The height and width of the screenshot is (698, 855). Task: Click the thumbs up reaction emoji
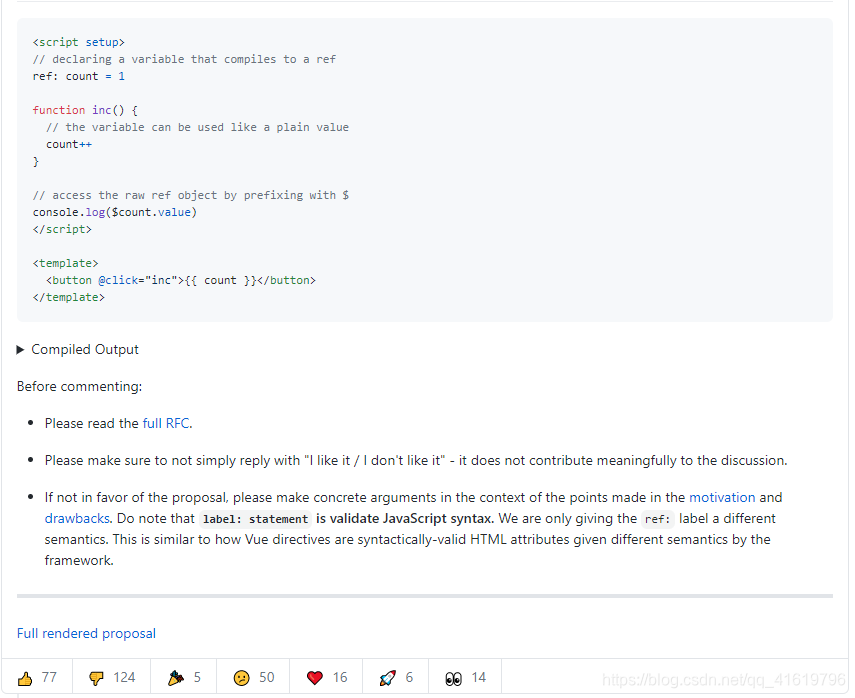(25, 678)
